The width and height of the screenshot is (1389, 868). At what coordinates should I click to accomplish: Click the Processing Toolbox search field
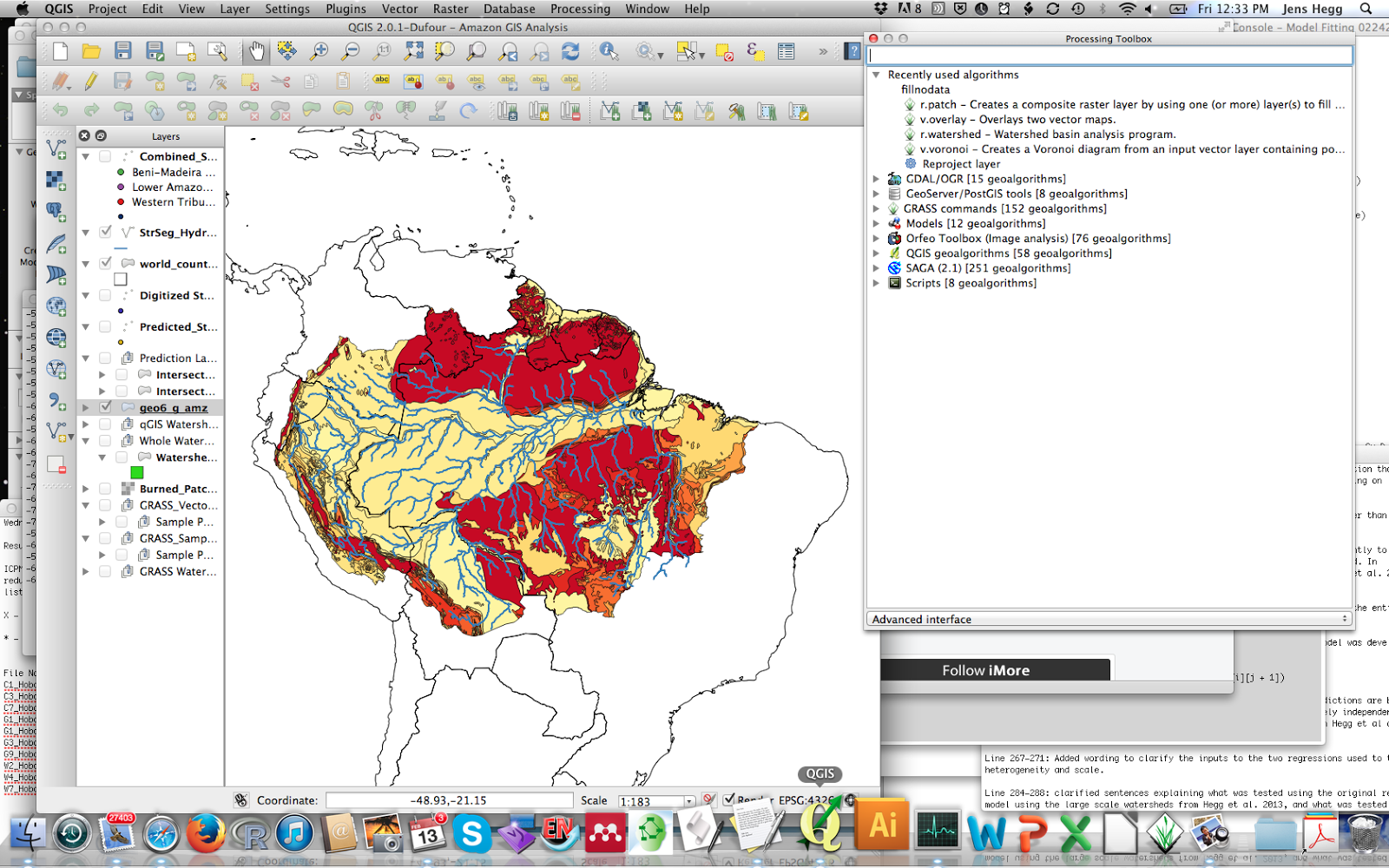click(x=1109, y=56)
